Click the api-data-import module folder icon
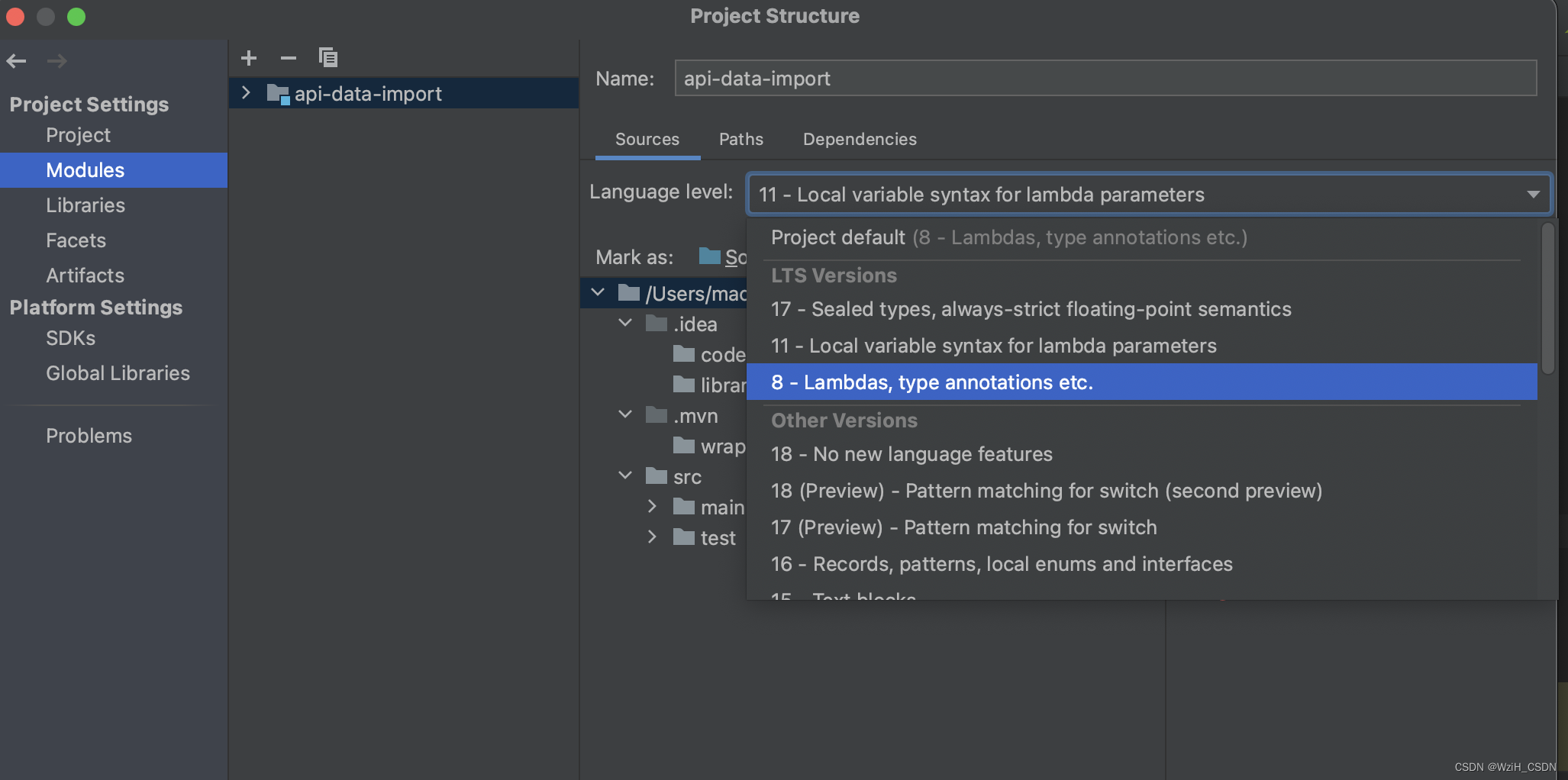The image size is (1568, 780). [x=278, y=94]
